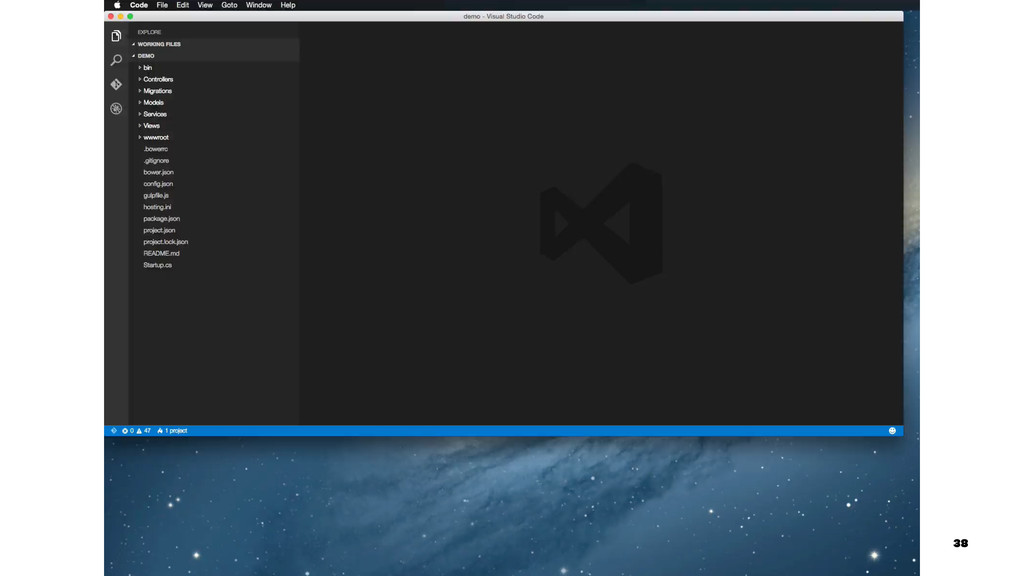Open the Code application menu
This screenshot has width=1024, height=576.
[138, 5]
